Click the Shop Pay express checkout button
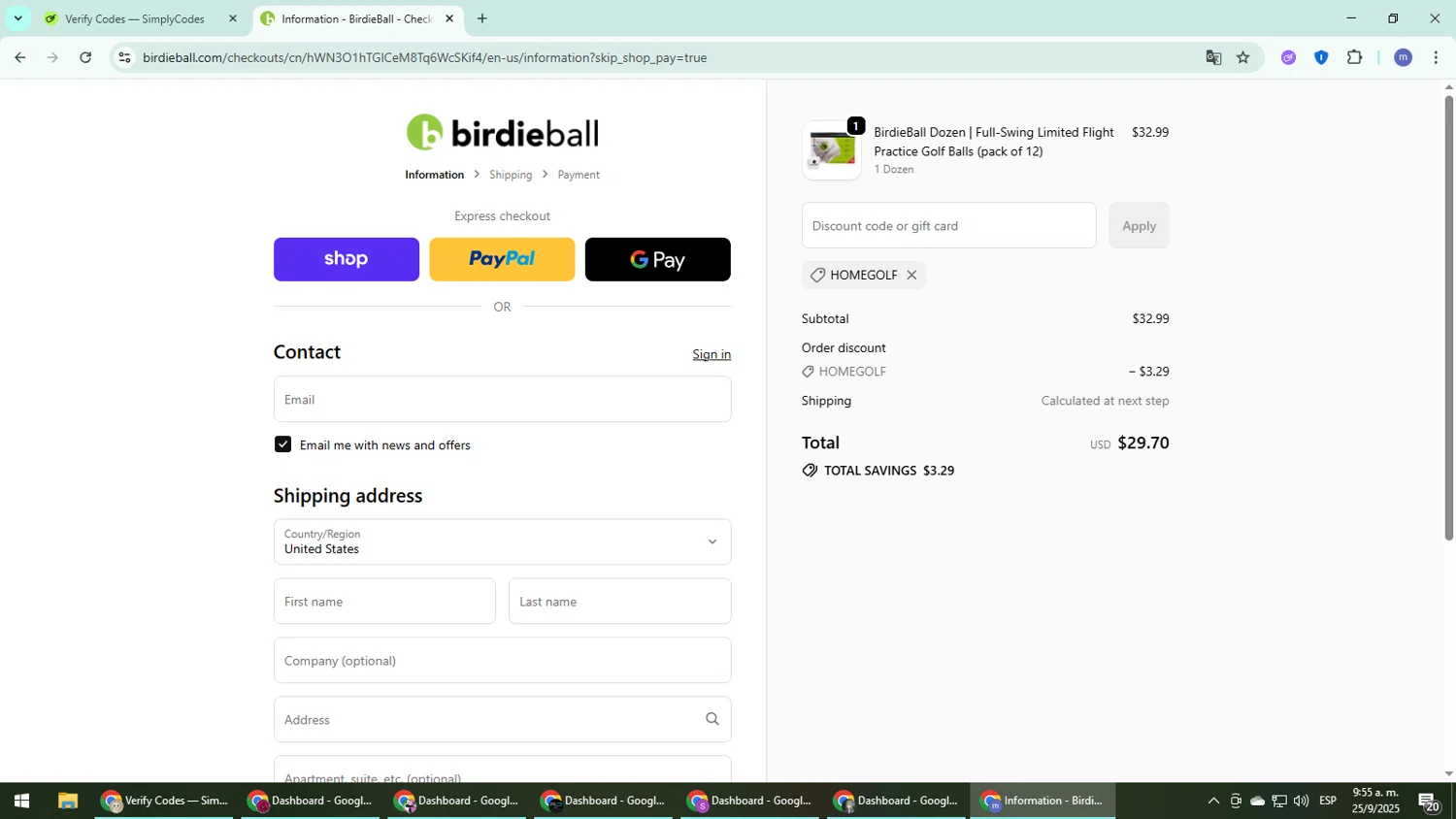The width and height of the screenshot is (1456, 819). [x=346, y=259]
